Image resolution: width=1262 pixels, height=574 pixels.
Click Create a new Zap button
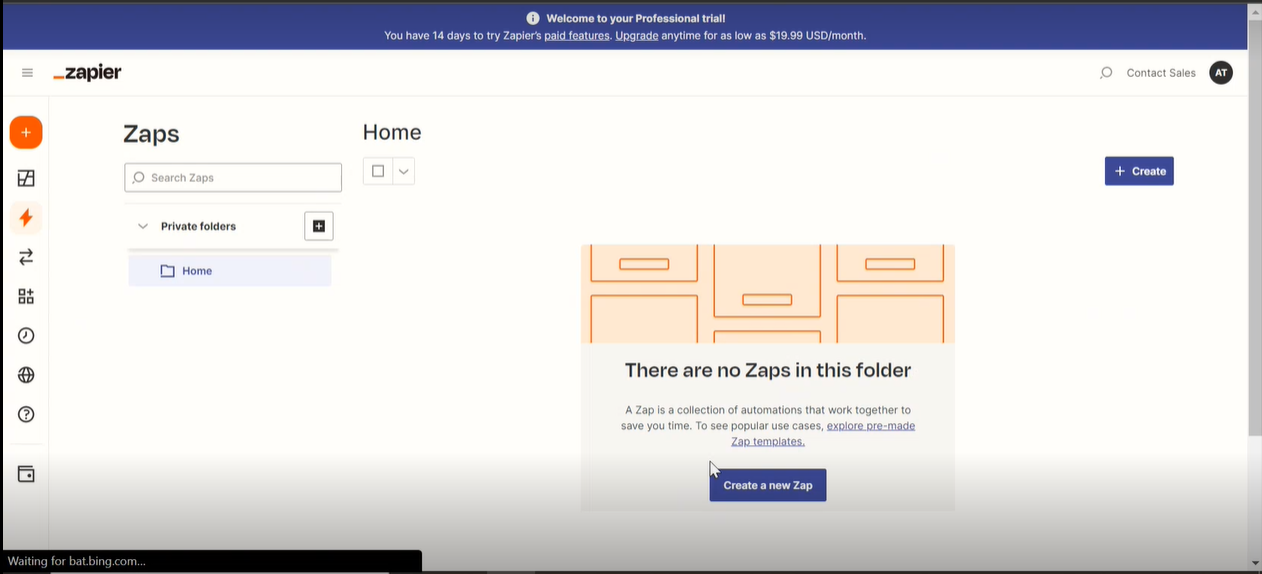(x=768, y=485)
